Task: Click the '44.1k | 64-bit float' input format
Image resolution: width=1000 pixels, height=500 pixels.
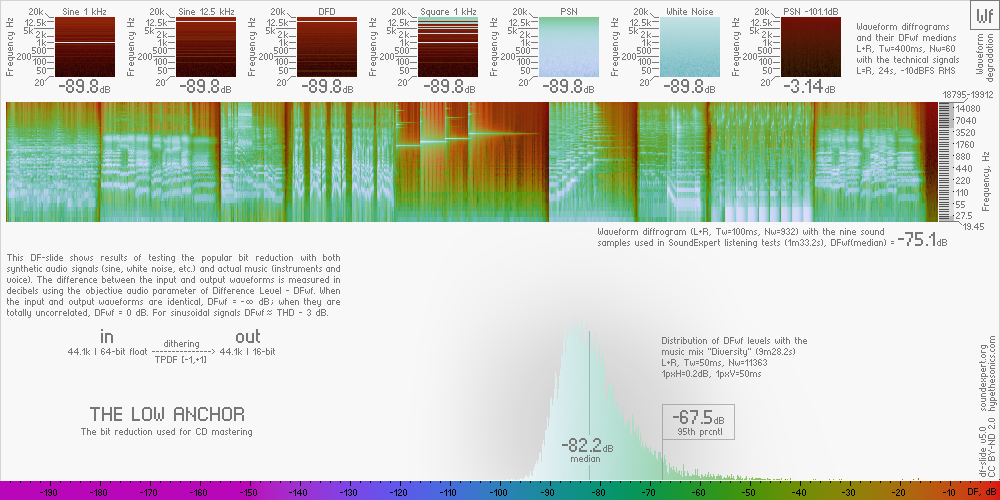Action: 109,351
